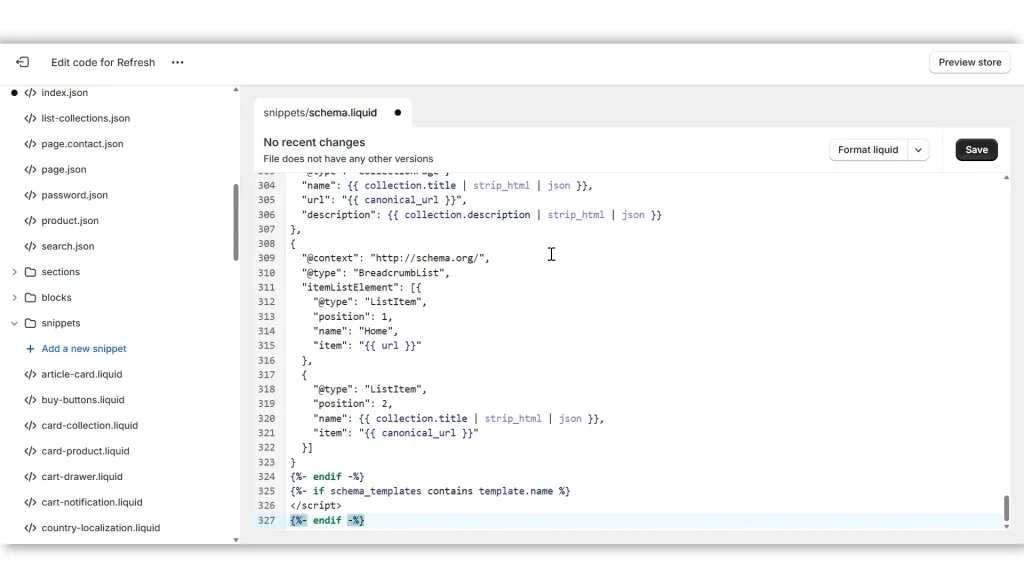
Task: Click the code icon beside index.json
Action: coord(30,93)
